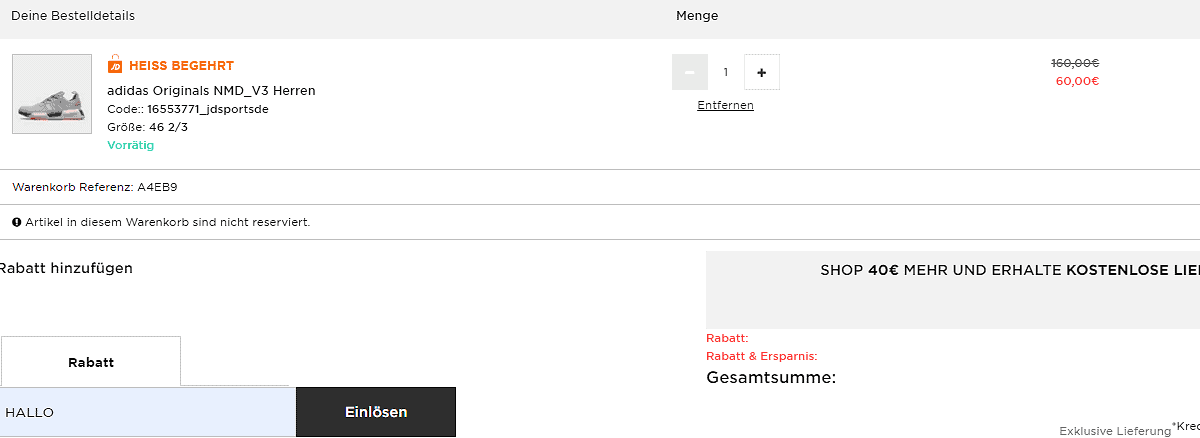This screenshot has height=438, width=1200.
Task: Remove the item via Entfernen link
Action: (x=726, y=105)
